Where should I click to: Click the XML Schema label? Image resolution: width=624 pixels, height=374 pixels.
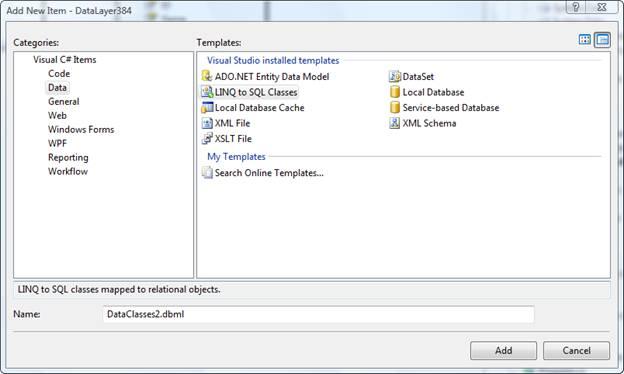pos(429,123)
